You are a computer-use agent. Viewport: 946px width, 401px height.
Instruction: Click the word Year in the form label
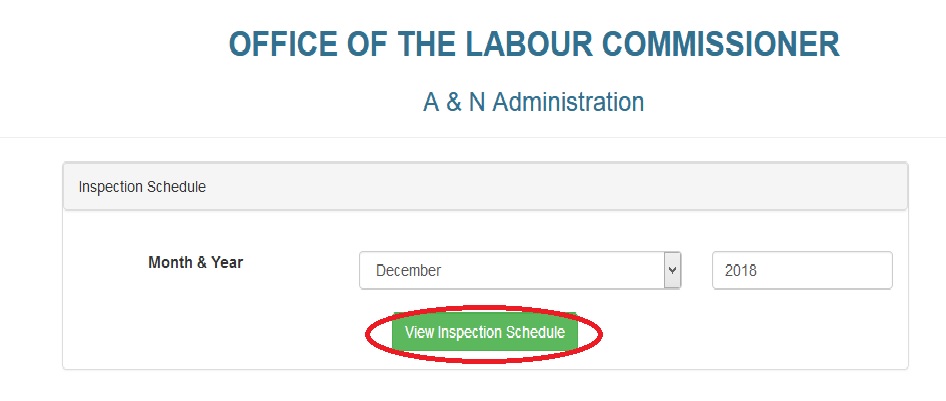point(225,263)
